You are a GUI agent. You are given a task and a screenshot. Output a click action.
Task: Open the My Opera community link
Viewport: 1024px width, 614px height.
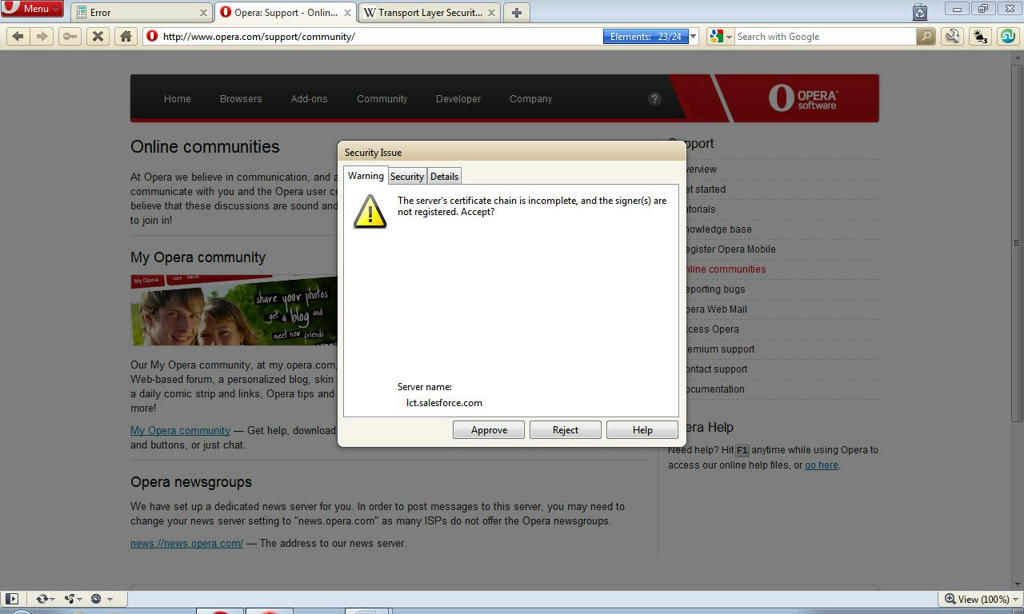[x=180, y=430]
